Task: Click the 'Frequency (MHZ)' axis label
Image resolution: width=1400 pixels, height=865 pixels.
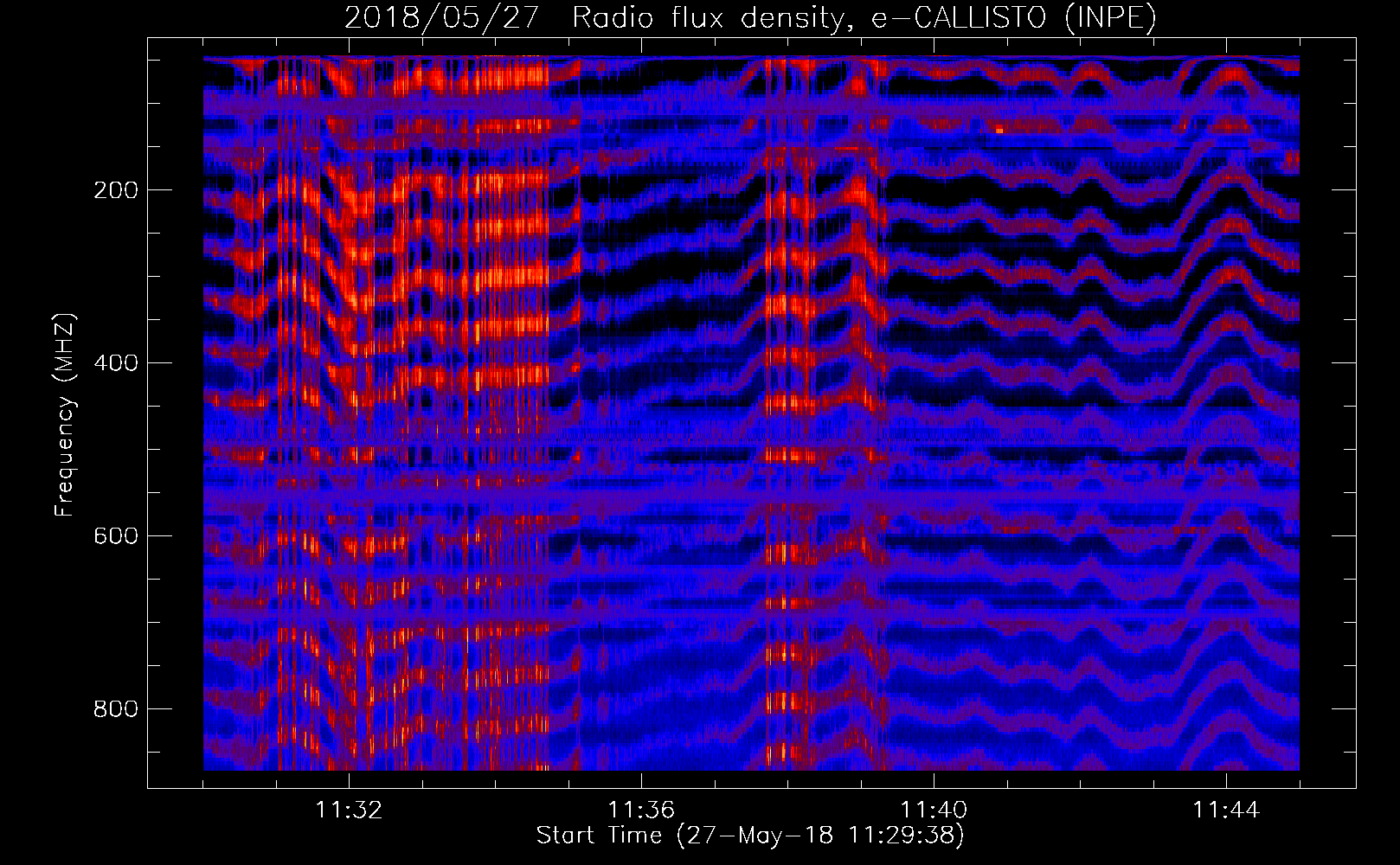Action: (65, 415)
